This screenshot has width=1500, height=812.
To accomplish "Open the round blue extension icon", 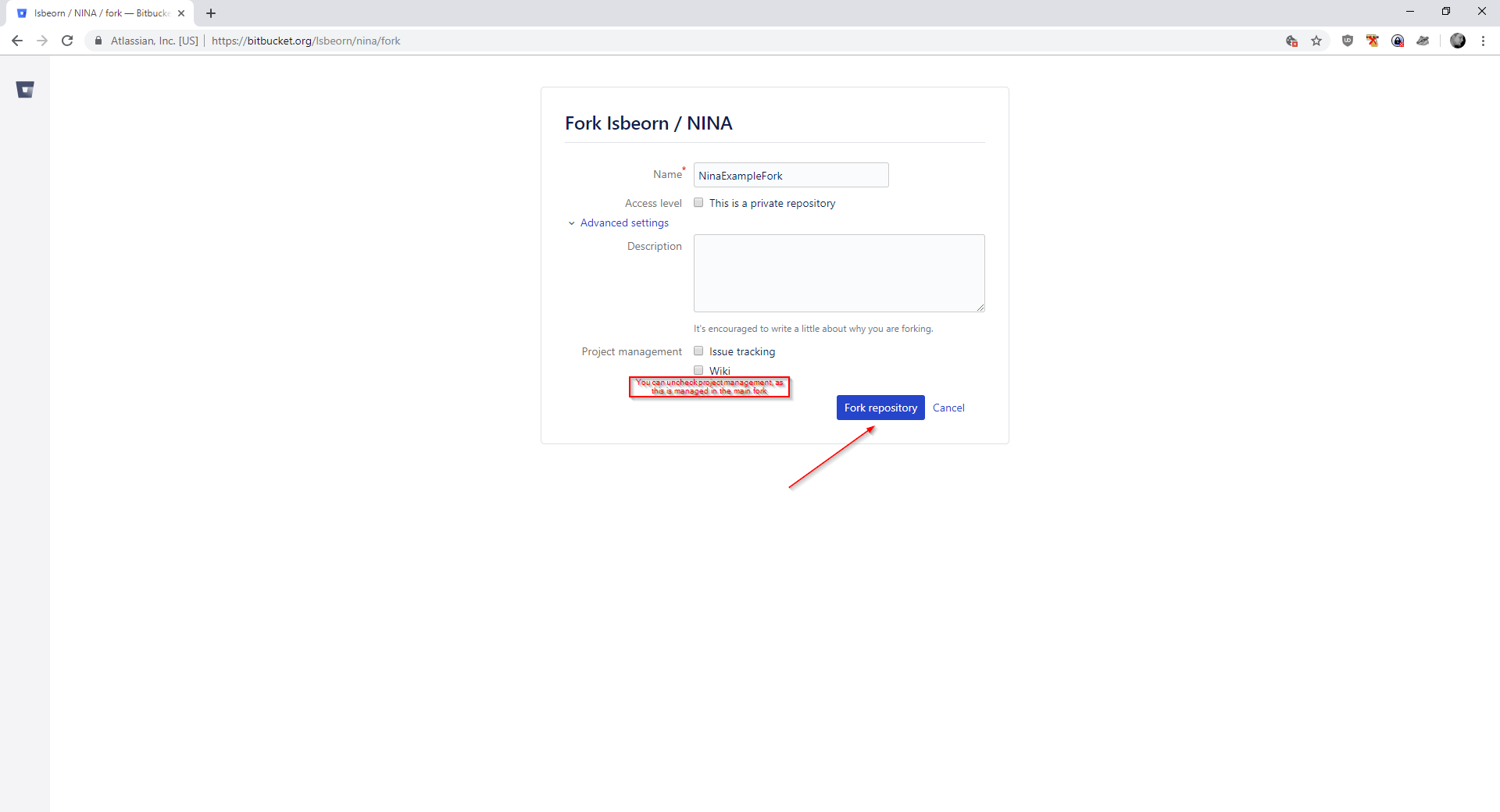I will click(1398, 41).
